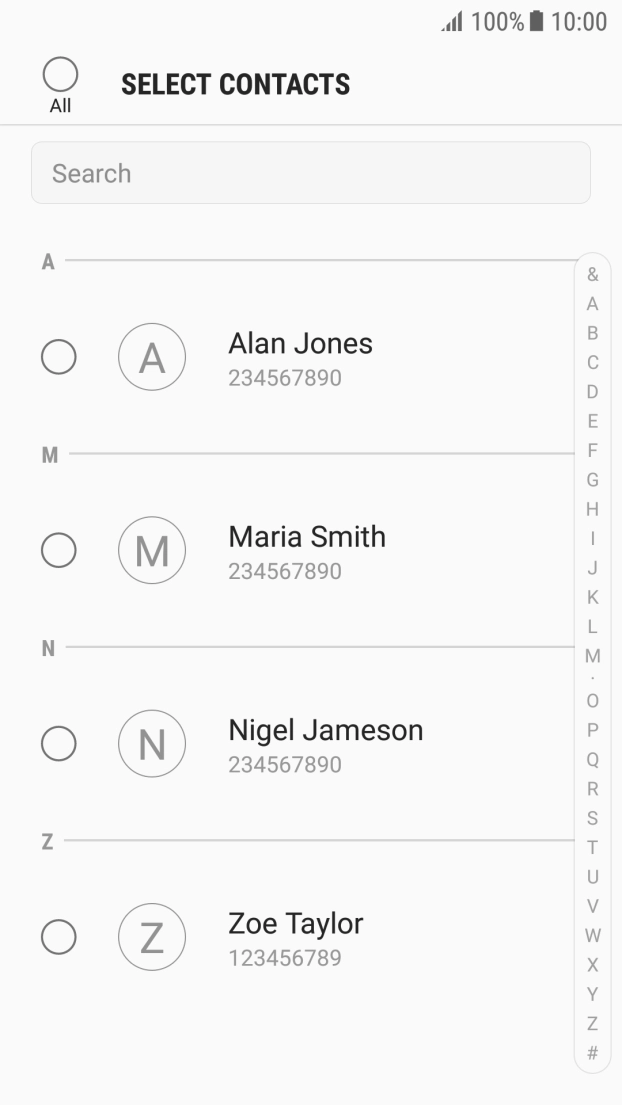Check the Nigel Jameson selection circle
Screen dimensions: 622x1105
tap(59, 744)
